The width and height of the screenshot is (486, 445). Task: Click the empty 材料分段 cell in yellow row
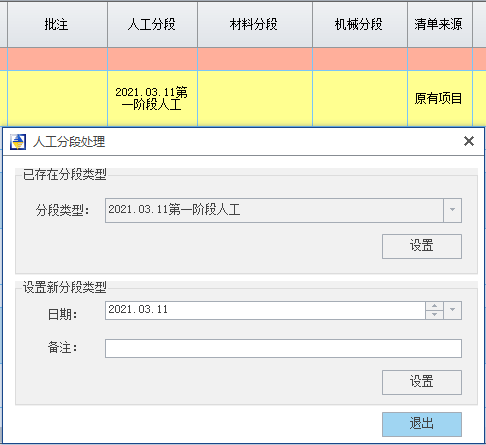tap(255, 98)
